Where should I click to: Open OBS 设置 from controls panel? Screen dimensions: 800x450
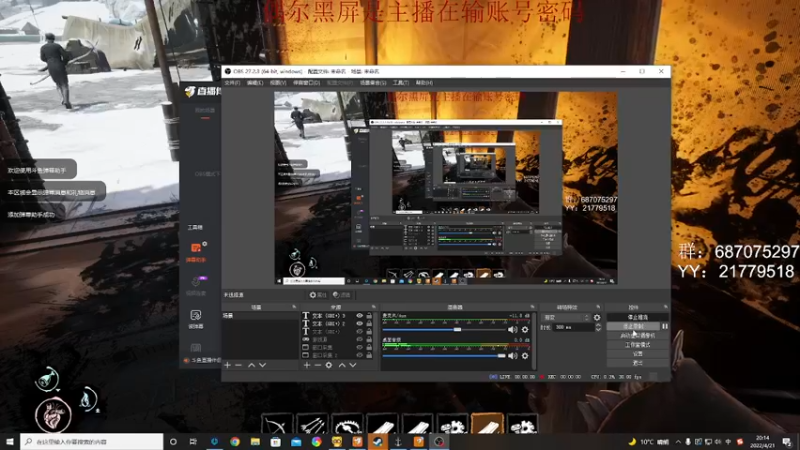point(638,354)
